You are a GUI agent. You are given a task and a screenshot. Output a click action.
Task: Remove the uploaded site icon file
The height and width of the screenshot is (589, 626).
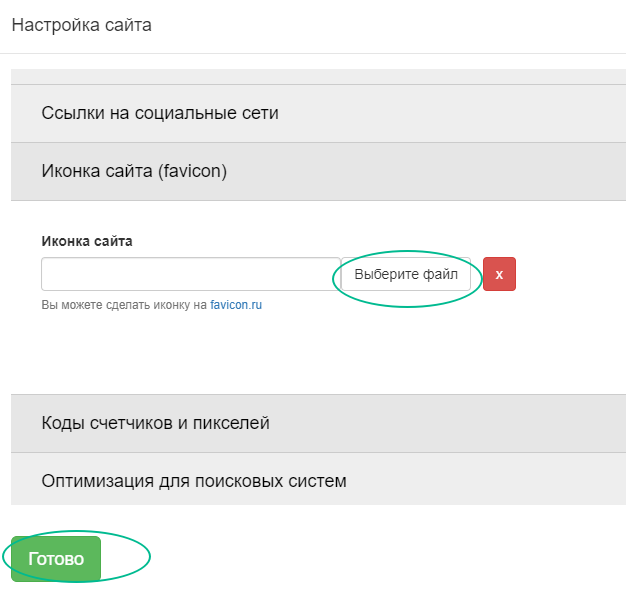pyautogui.click(x=499, y=274)
